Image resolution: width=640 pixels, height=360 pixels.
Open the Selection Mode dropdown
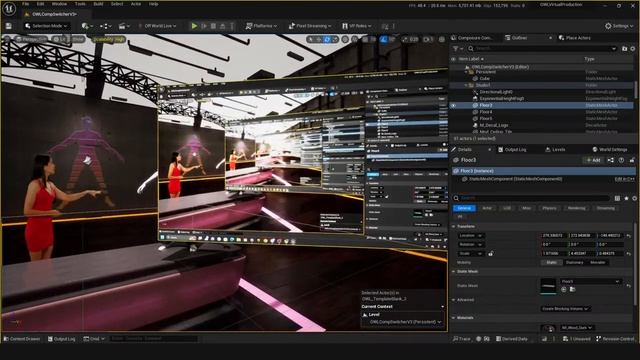point(46,26)
